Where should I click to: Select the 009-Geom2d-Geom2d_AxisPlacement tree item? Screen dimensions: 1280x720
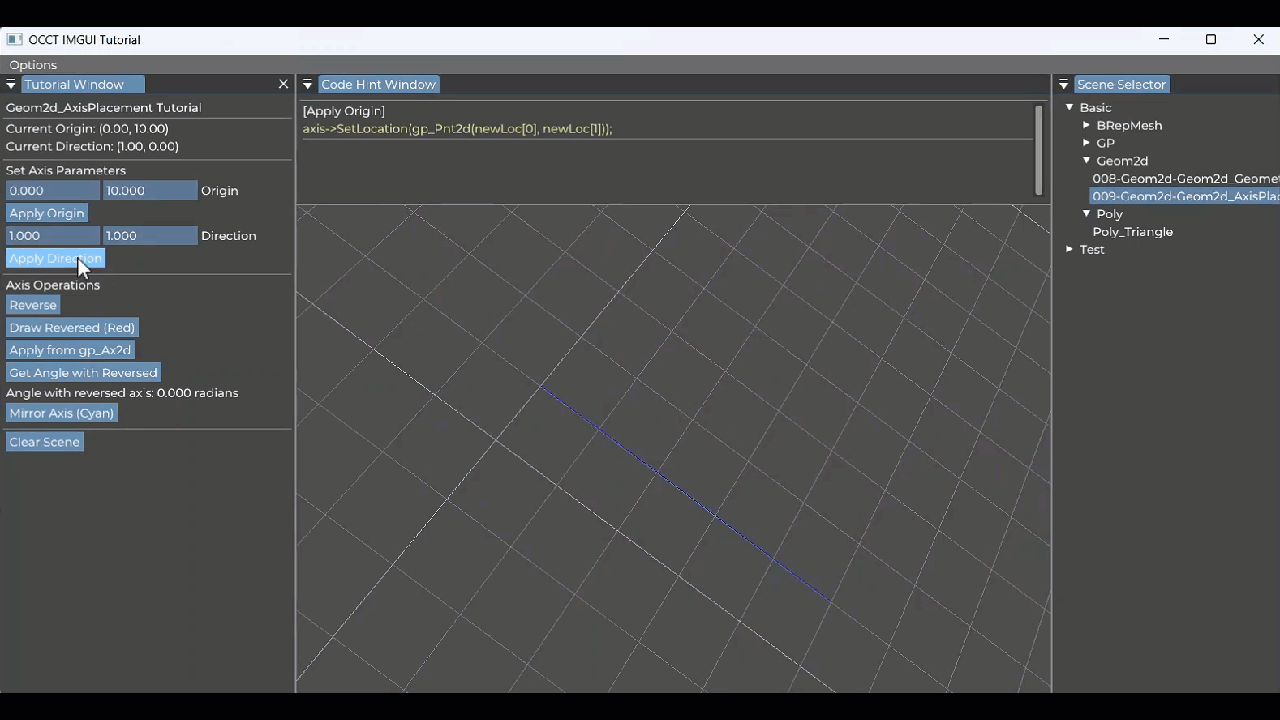click(x=1185, y=196)
